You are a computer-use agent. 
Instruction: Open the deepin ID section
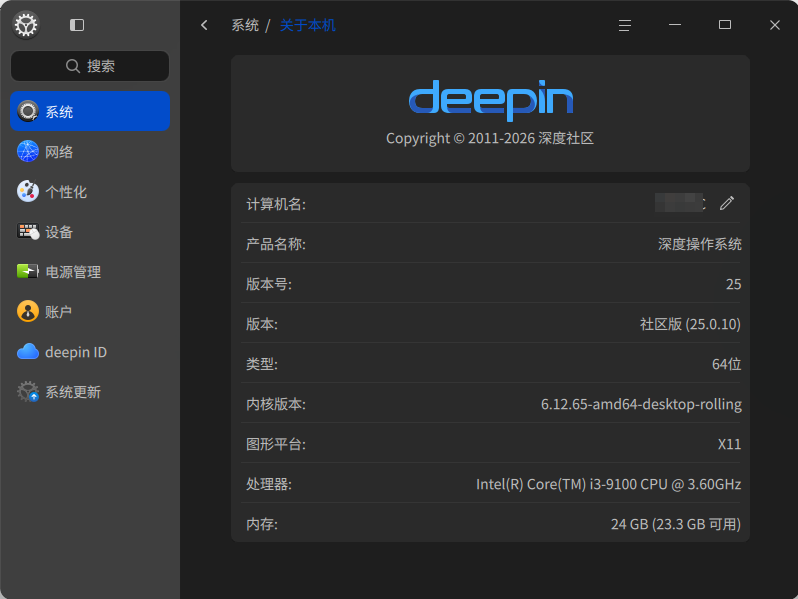pyautogui.click(x=90, y=352)
